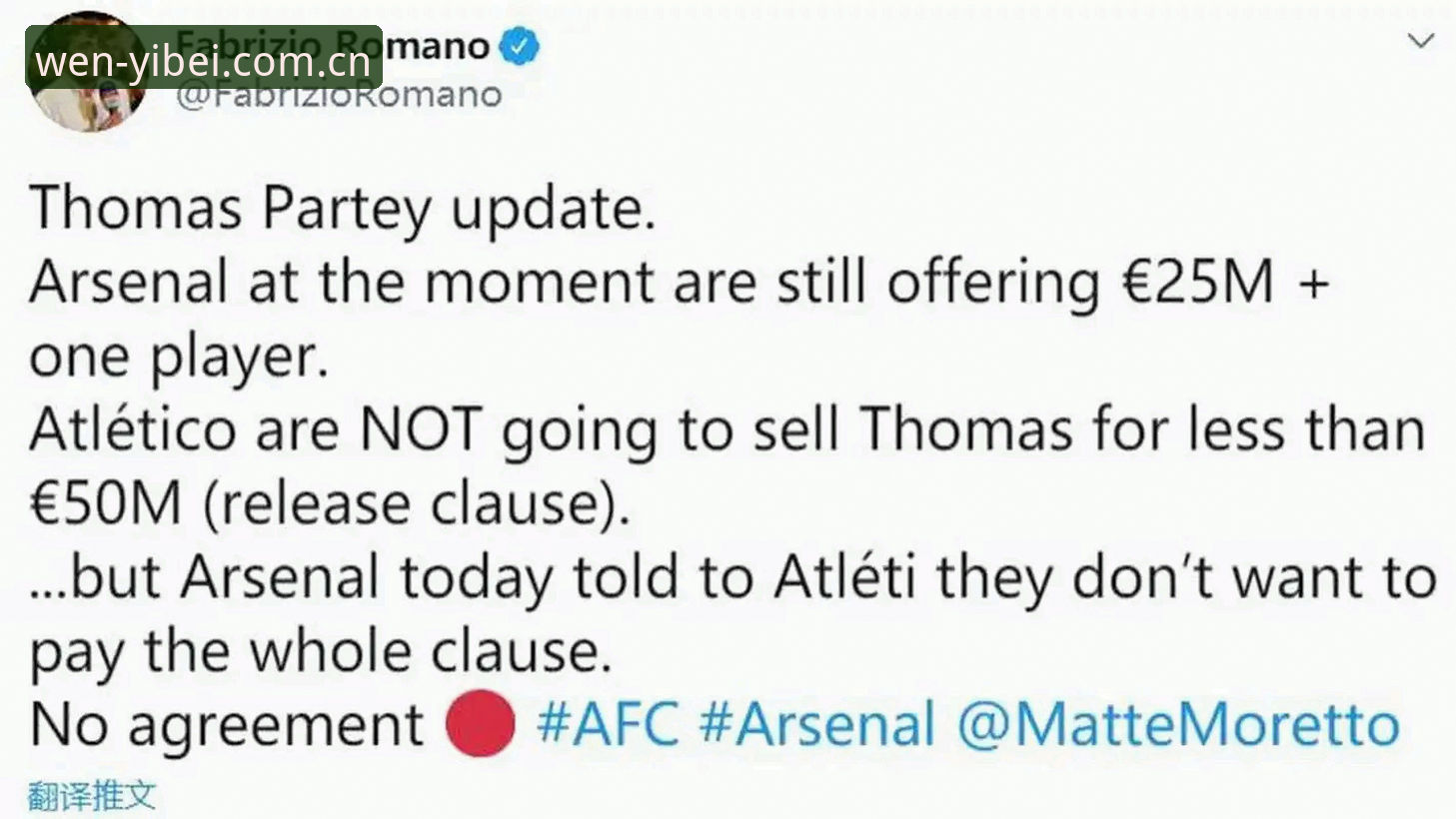Click the Fabrizio Romano display name
The image size is (1456, 819).
pyautogui.click(x=333, y=45)
